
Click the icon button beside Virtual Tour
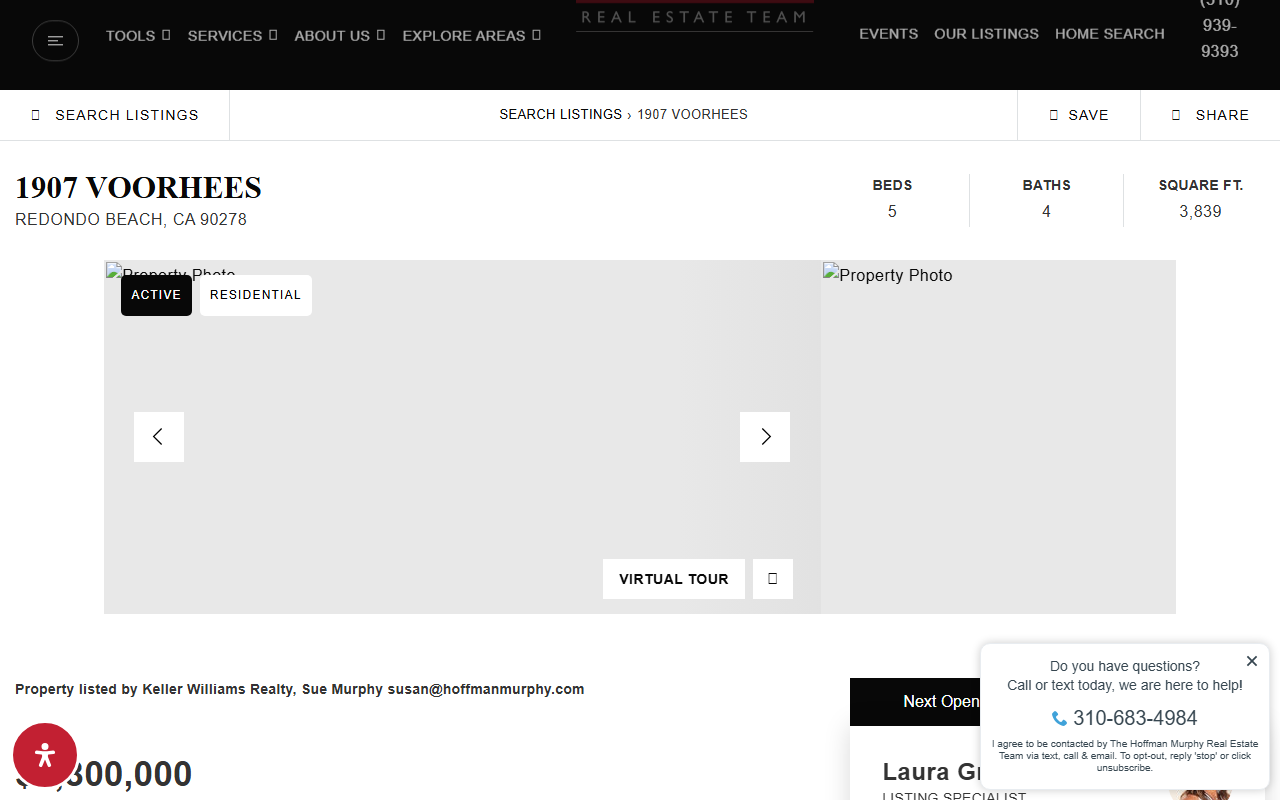pyautogui.click(x=773, y=579)
